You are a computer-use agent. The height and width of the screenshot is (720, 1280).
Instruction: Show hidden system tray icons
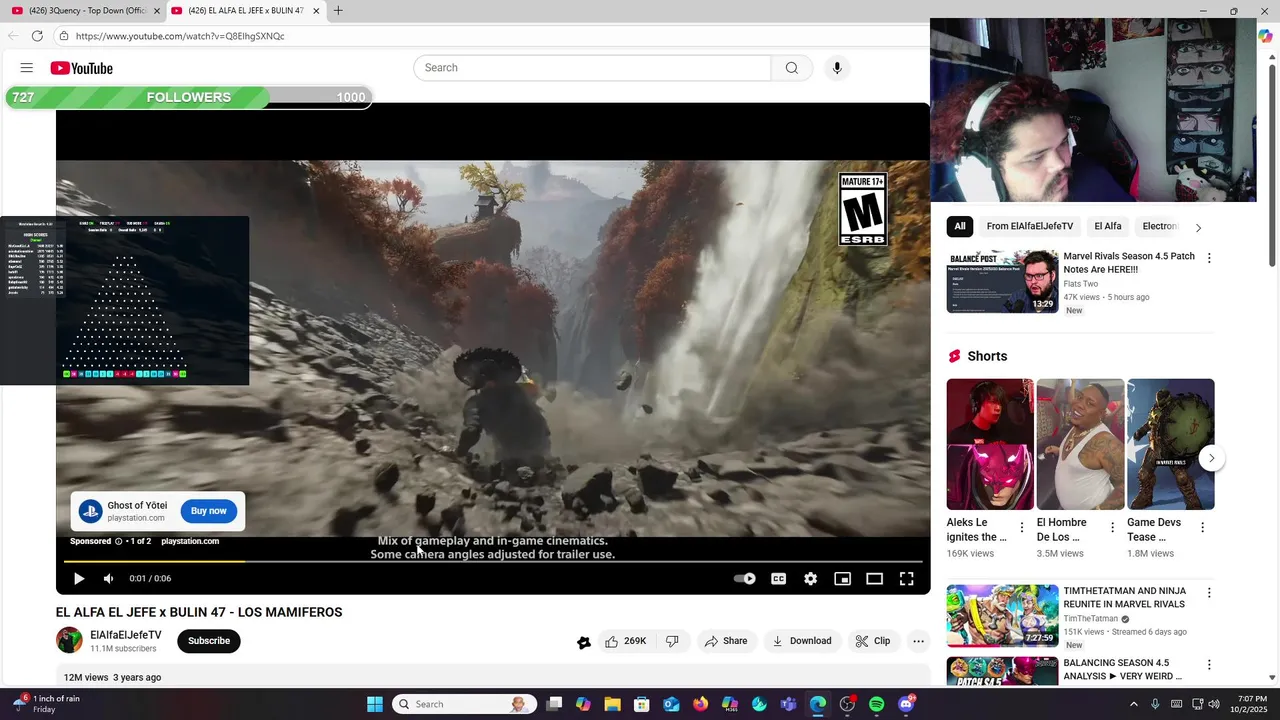(x=1134, y=704)
